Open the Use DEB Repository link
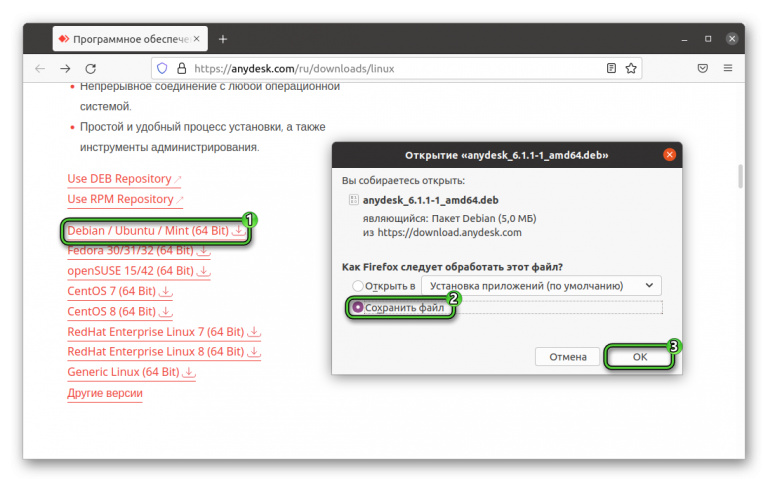This screenshot has width=768, height=482. [x=124, y=179]
